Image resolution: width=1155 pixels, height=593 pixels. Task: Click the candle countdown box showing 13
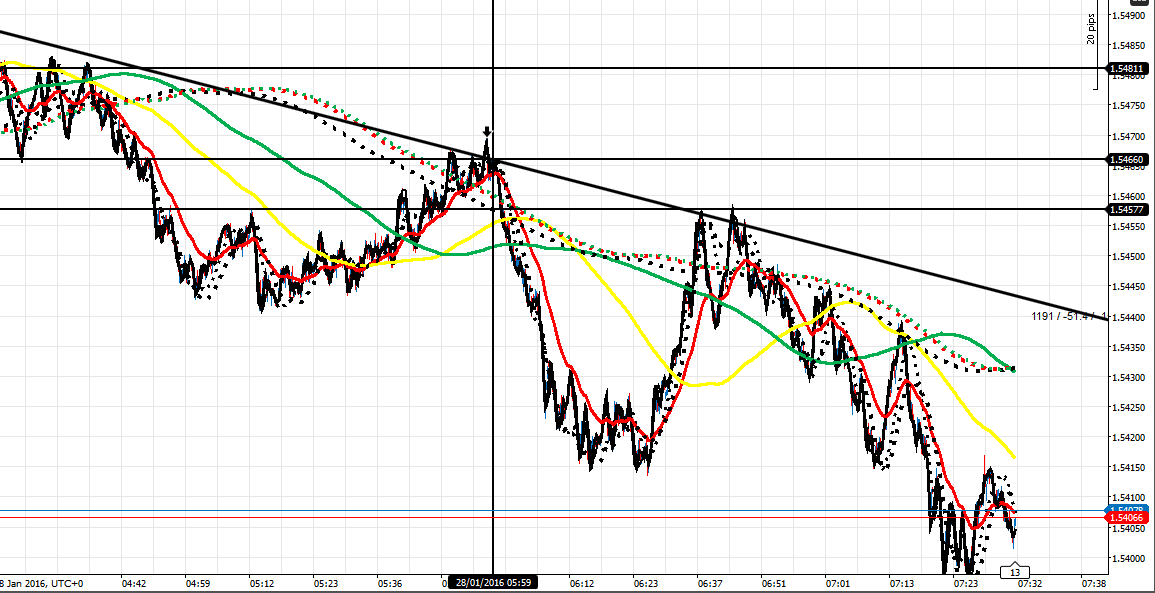coord(1014,572)
